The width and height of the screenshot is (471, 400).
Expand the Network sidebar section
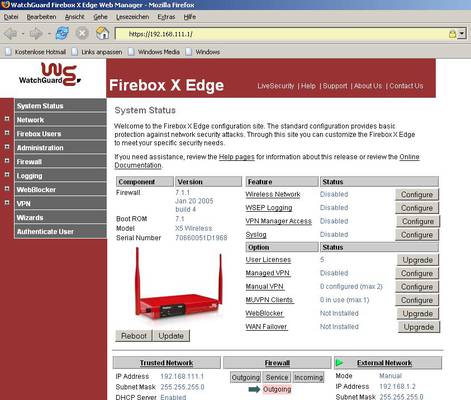click(7, 119)
